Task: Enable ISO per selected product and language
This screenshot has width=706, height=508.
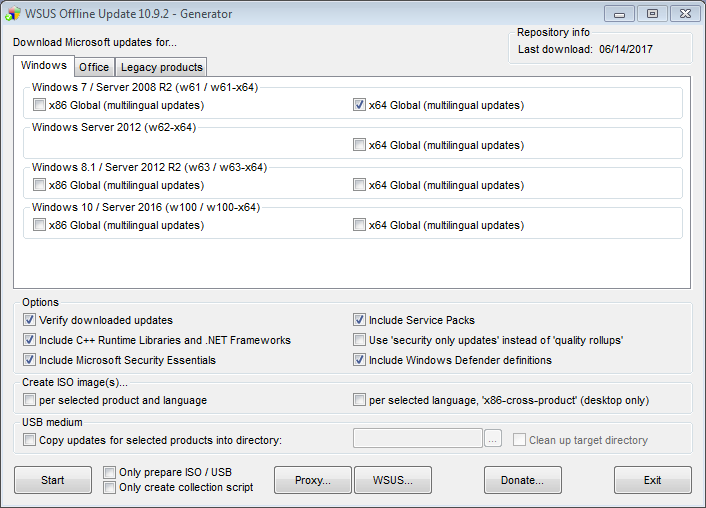Action: pos(29,400)
